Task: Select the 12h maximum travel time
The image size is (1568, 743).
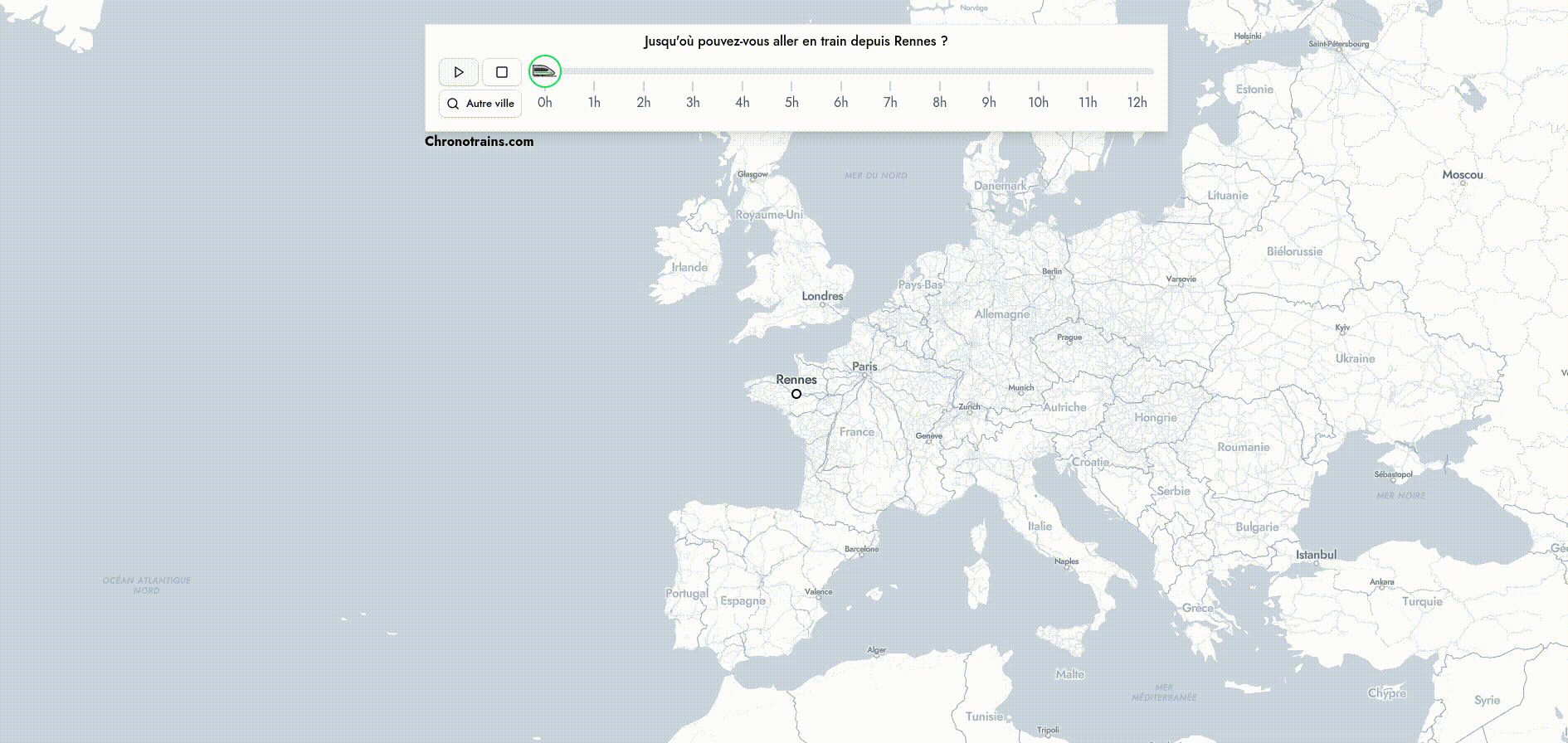Action: point(1137,102)
